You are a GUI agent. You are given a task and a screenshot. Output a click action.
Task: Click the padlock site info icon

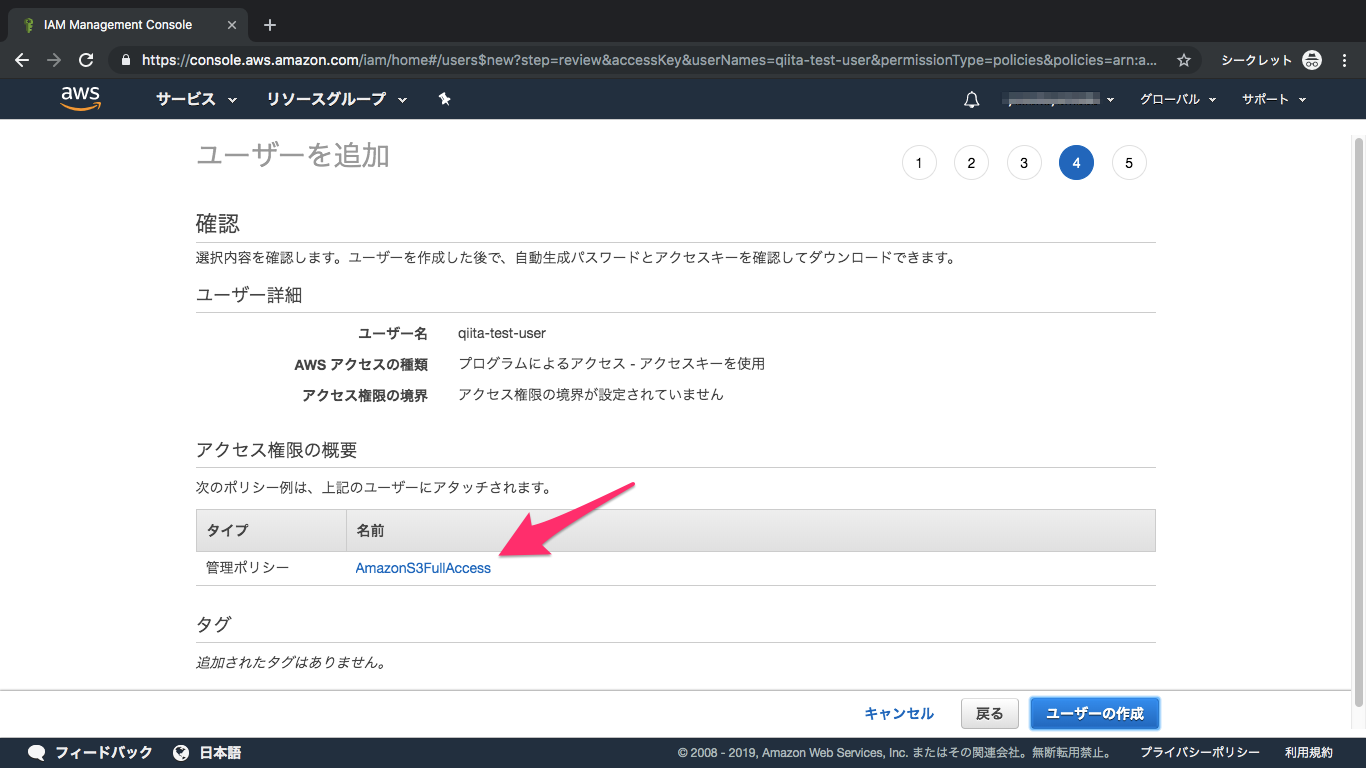[126, 60]
